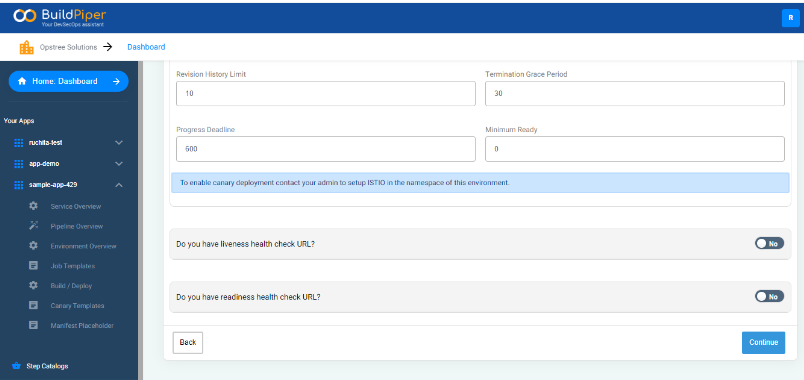The height and width of the screenshot is (380, 804).
Task: Click the Back button
Action: (188, 343)
